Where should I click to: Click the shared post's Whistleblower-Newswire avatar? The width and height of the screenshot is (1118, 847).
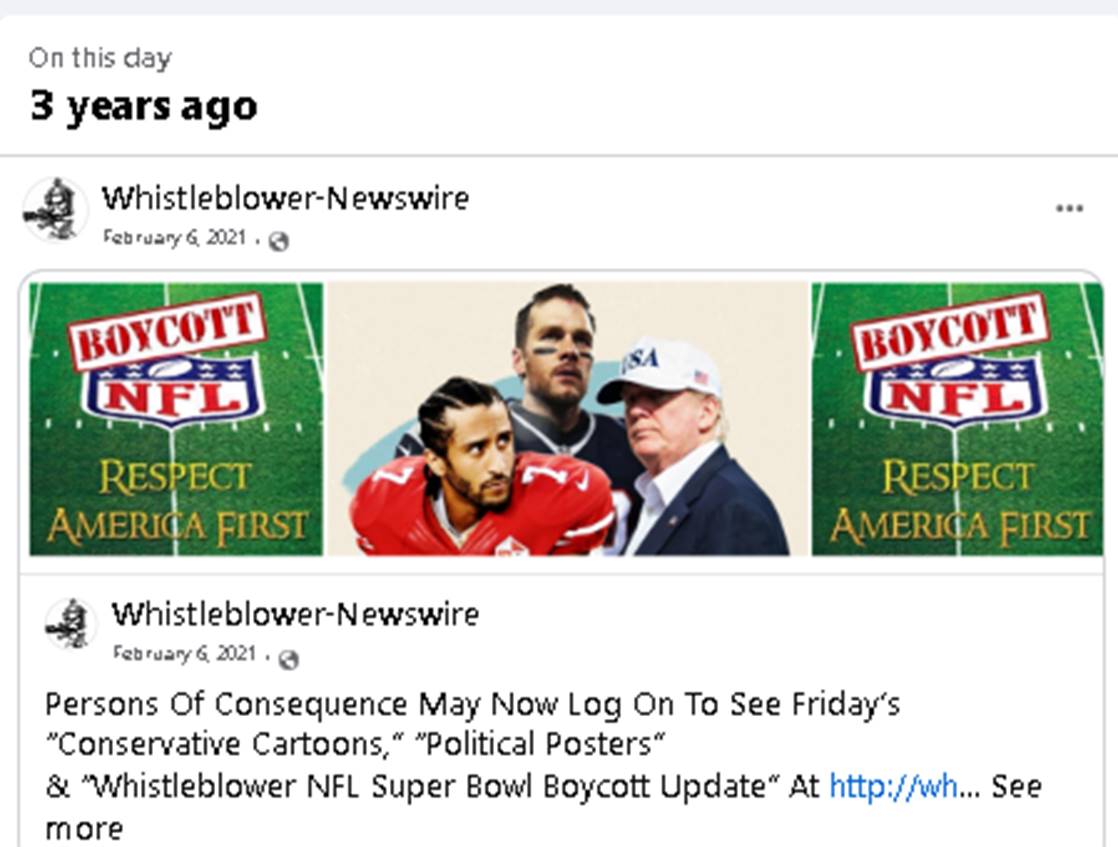pyautogui.click(x=71, y=624)
